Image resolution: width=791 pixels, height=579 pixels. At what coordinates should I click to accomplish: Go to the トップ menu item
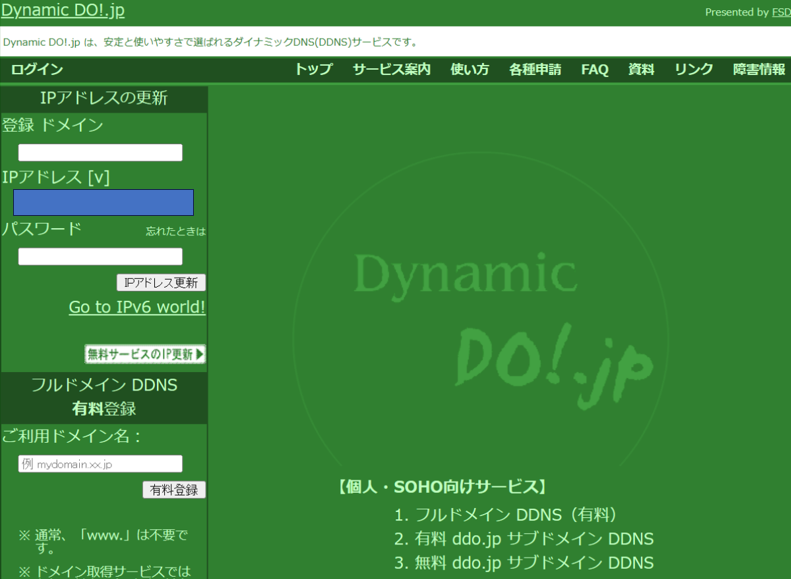click(x=313, y=69)
